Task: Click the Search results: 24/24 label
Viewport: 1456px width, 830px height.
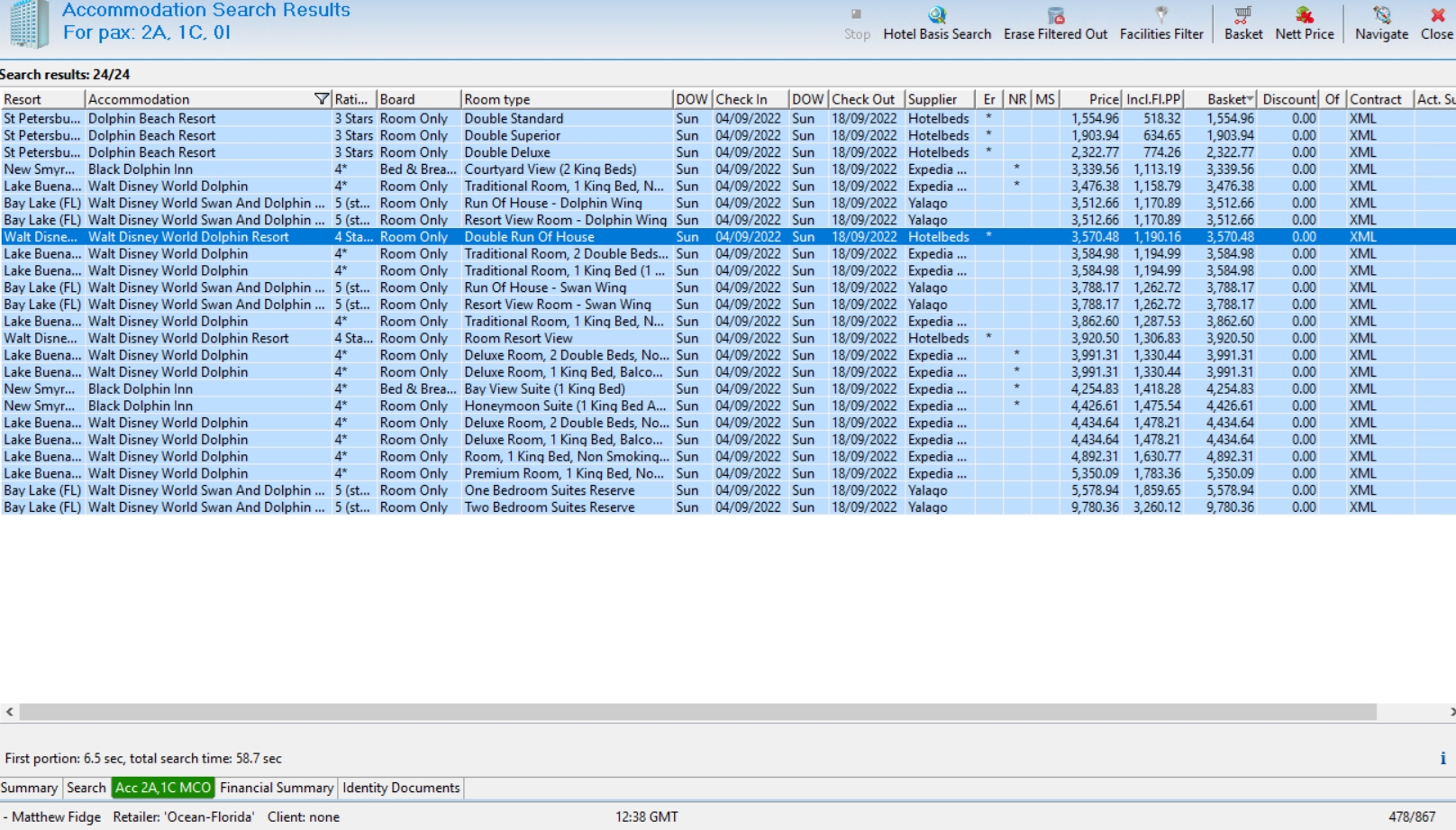Action: 65,74
